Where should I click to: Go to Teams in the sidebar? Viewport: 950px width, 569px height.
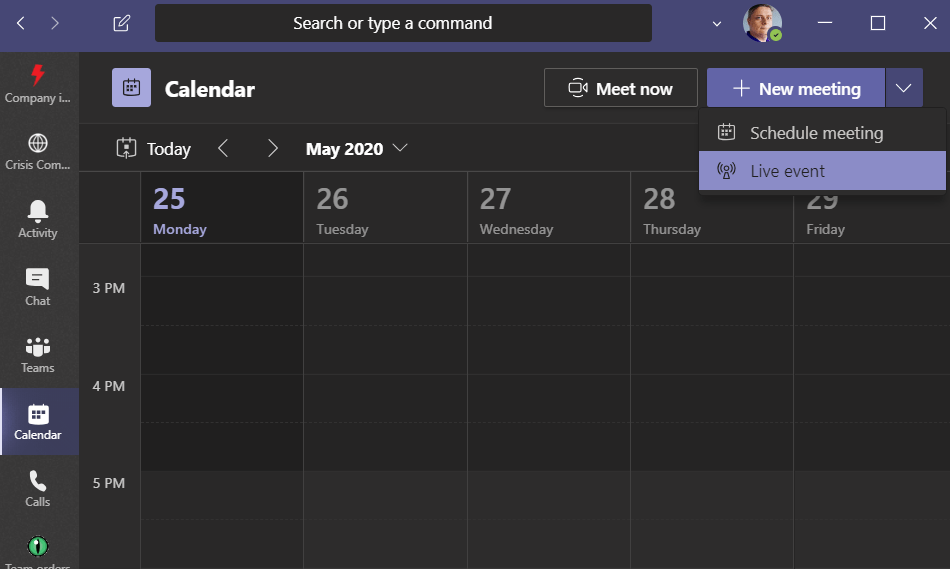(38, 354)
